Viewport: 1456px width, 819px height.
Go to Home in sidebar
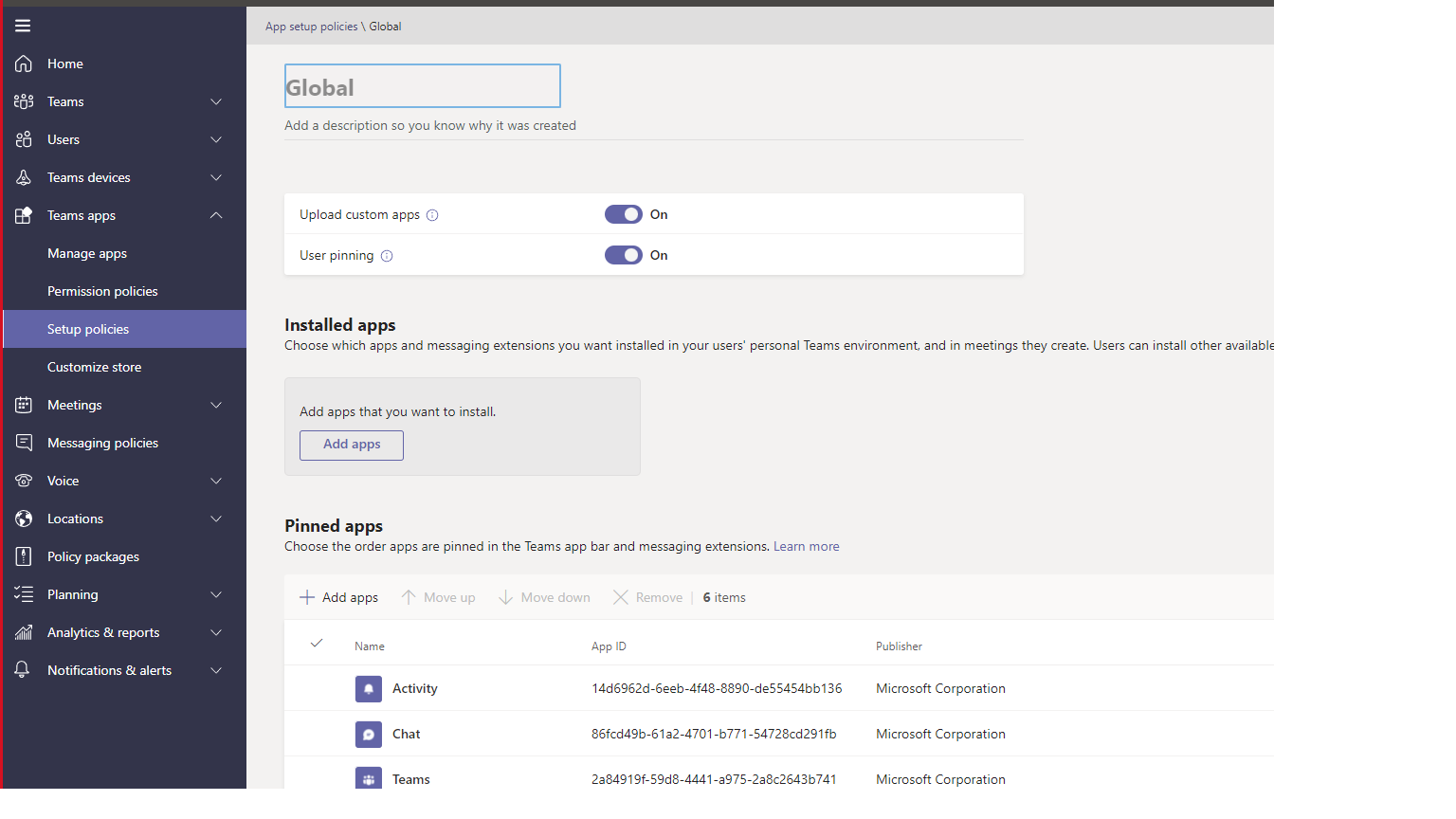65,64
